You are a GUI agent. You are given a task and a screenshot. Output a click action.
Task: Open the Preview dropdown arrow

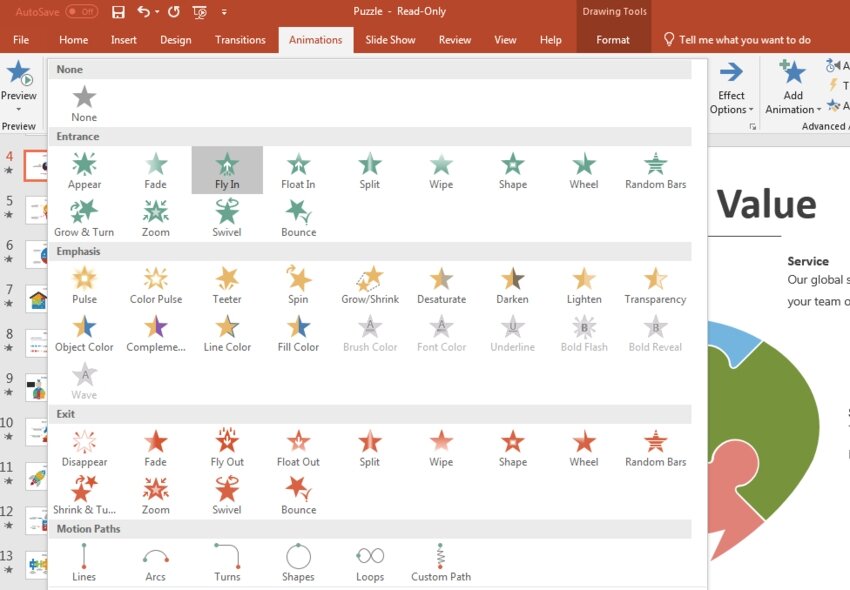coord(18,109)
